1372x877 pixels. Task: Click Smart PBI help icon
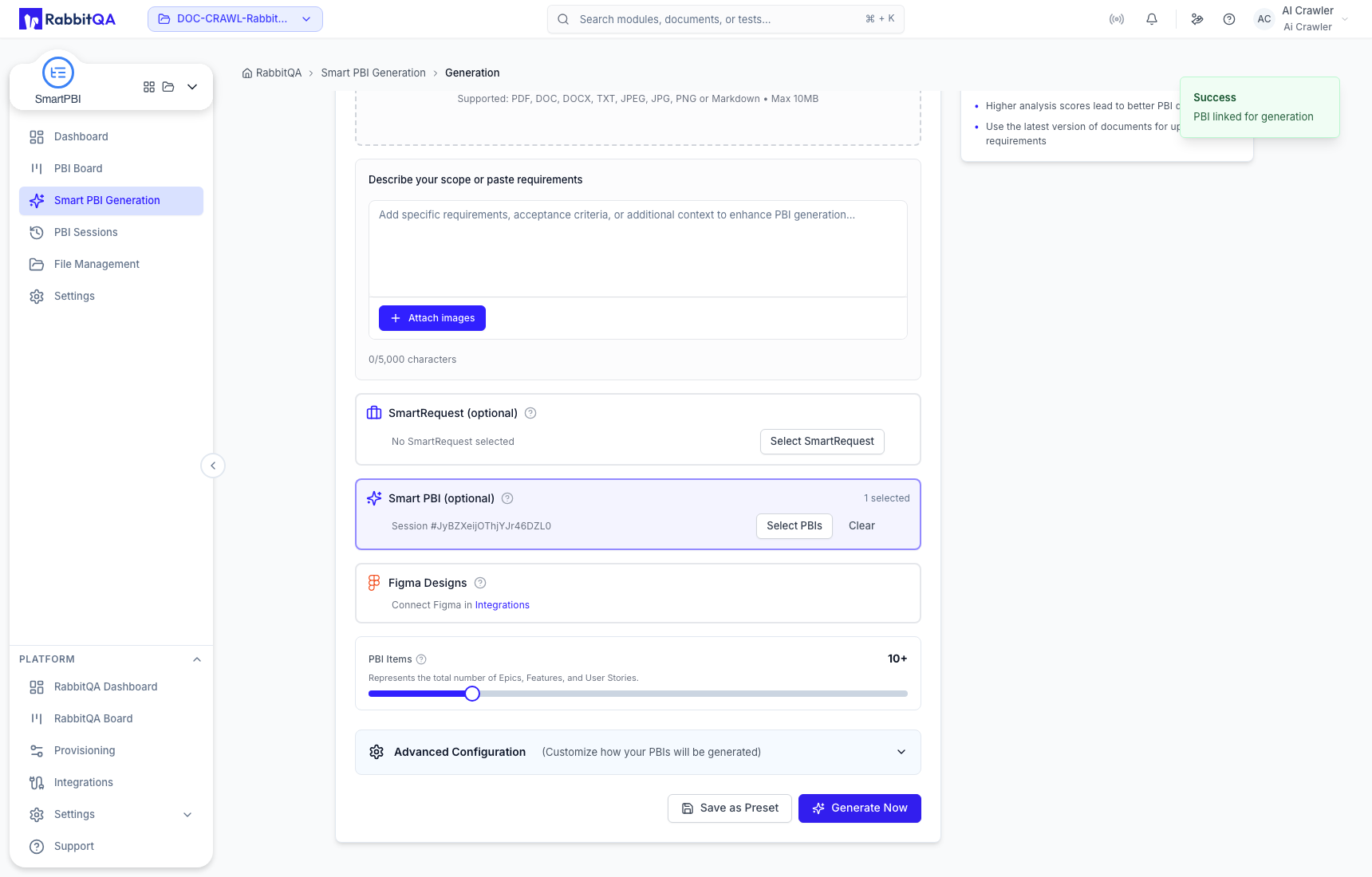pyautogui.click(x=507, y=498)
